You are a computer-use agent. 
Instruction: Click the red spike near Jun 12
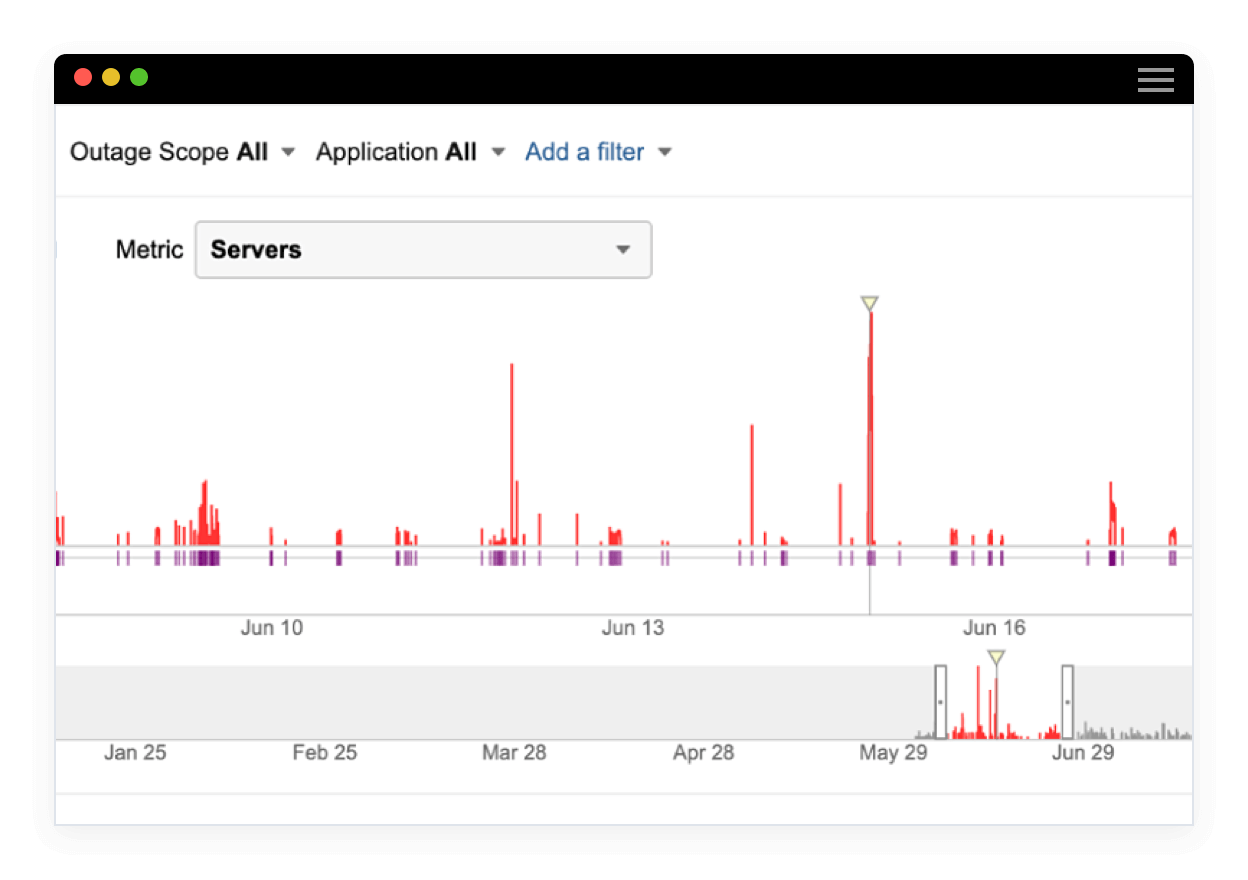point(511,450)
